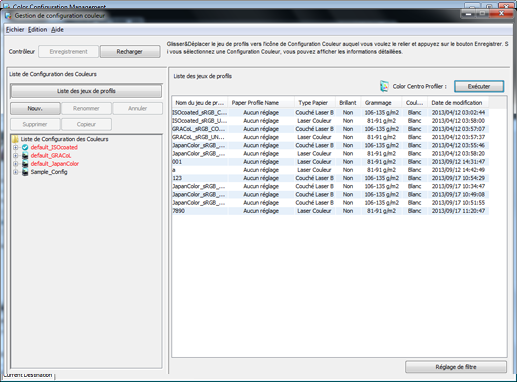
Task: Click date 2013/04/12 03:55:46 cell
Action: [458, 145]
